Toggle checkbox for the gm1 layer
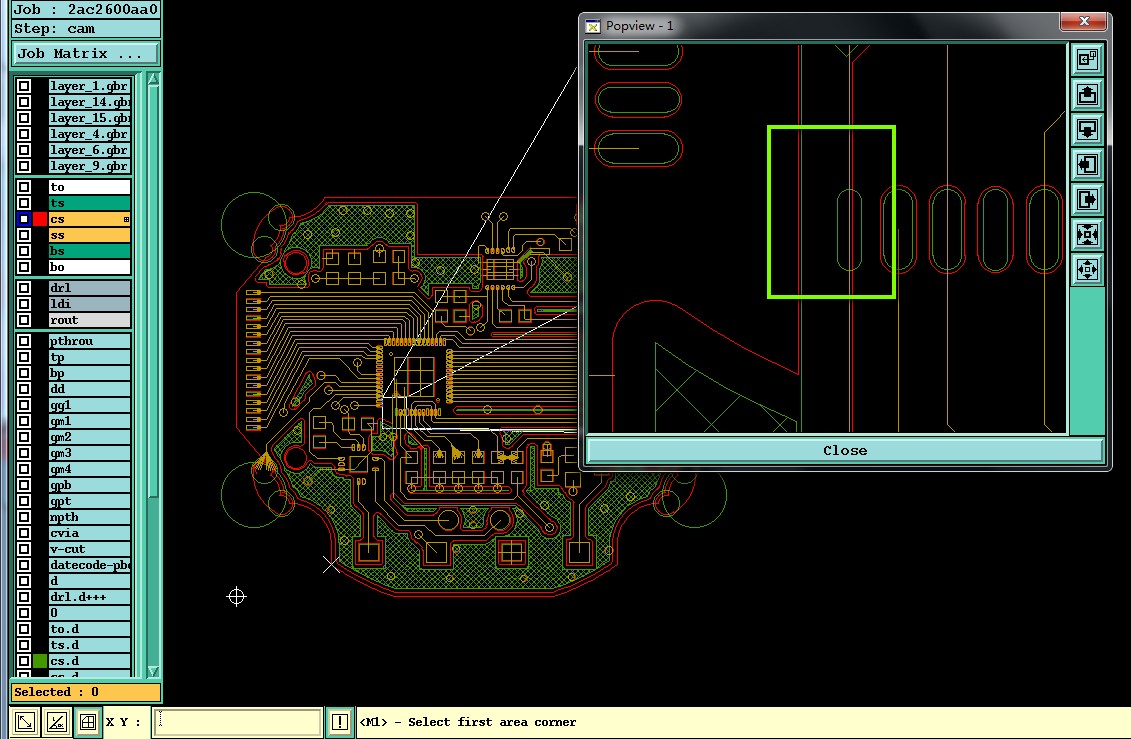This screenshot has height=739, width=1131. (x=24, y=421)
